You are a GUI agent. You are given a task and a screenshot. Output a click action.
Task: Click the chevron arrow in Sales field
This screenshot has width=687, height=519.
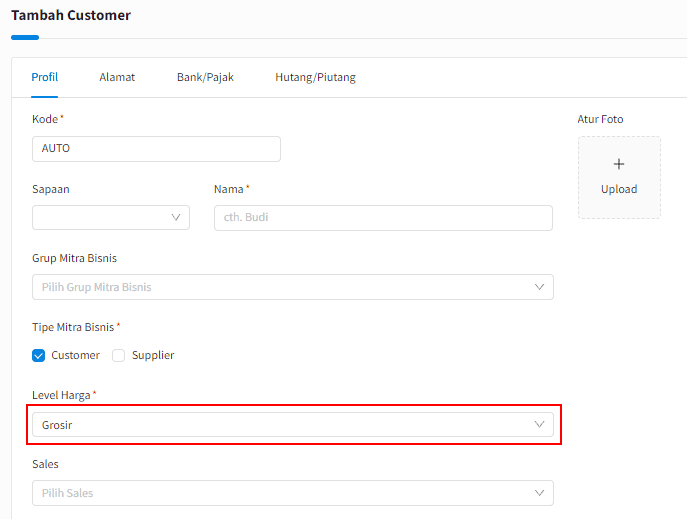tap(540, 493)
